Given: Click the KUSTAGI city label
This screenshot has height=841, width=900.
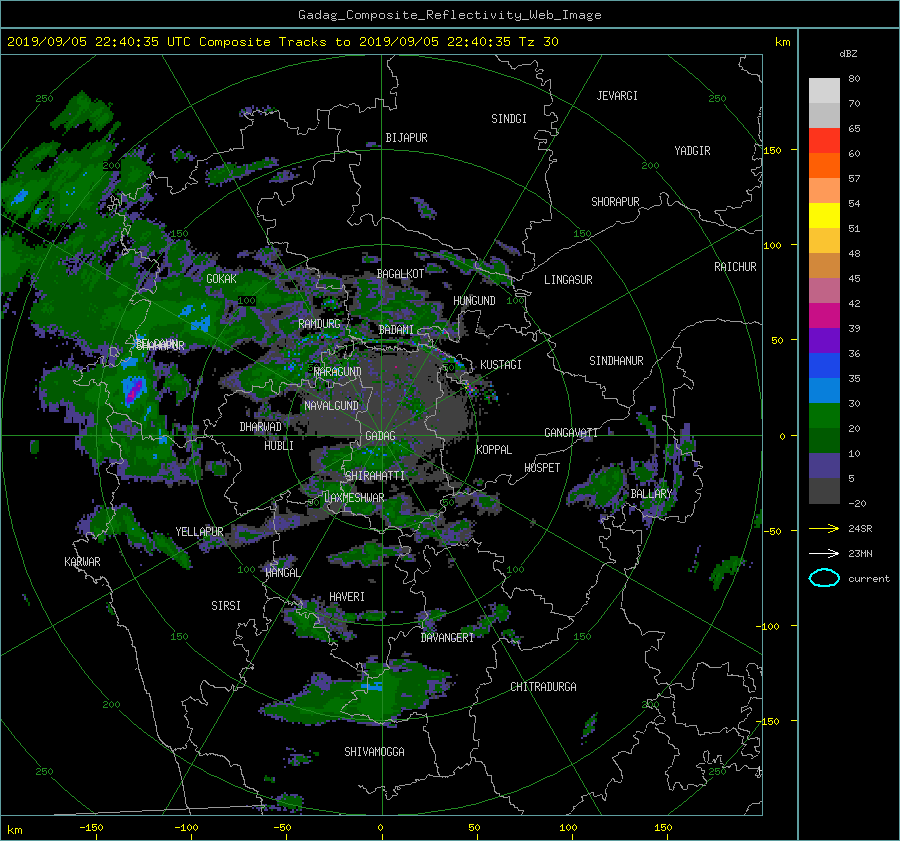Looking at the screenshot, I should point(501,365).
